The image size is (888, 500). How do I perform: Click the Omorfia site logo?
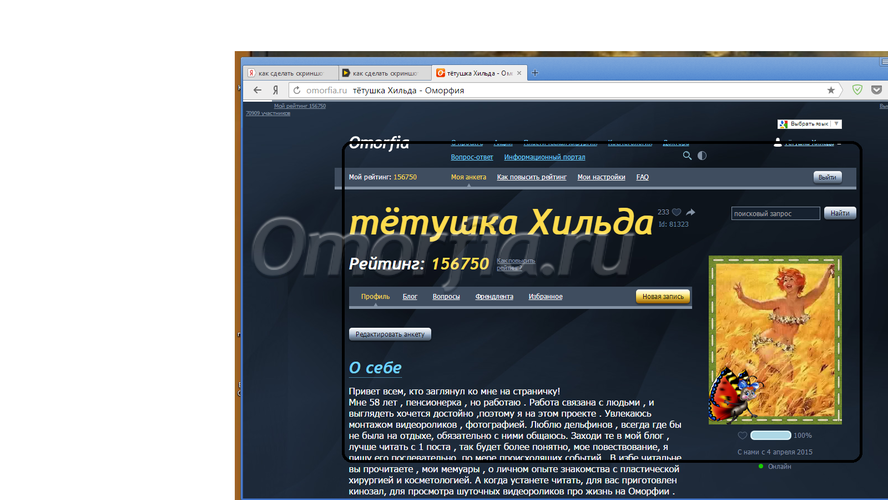point(379,143)
